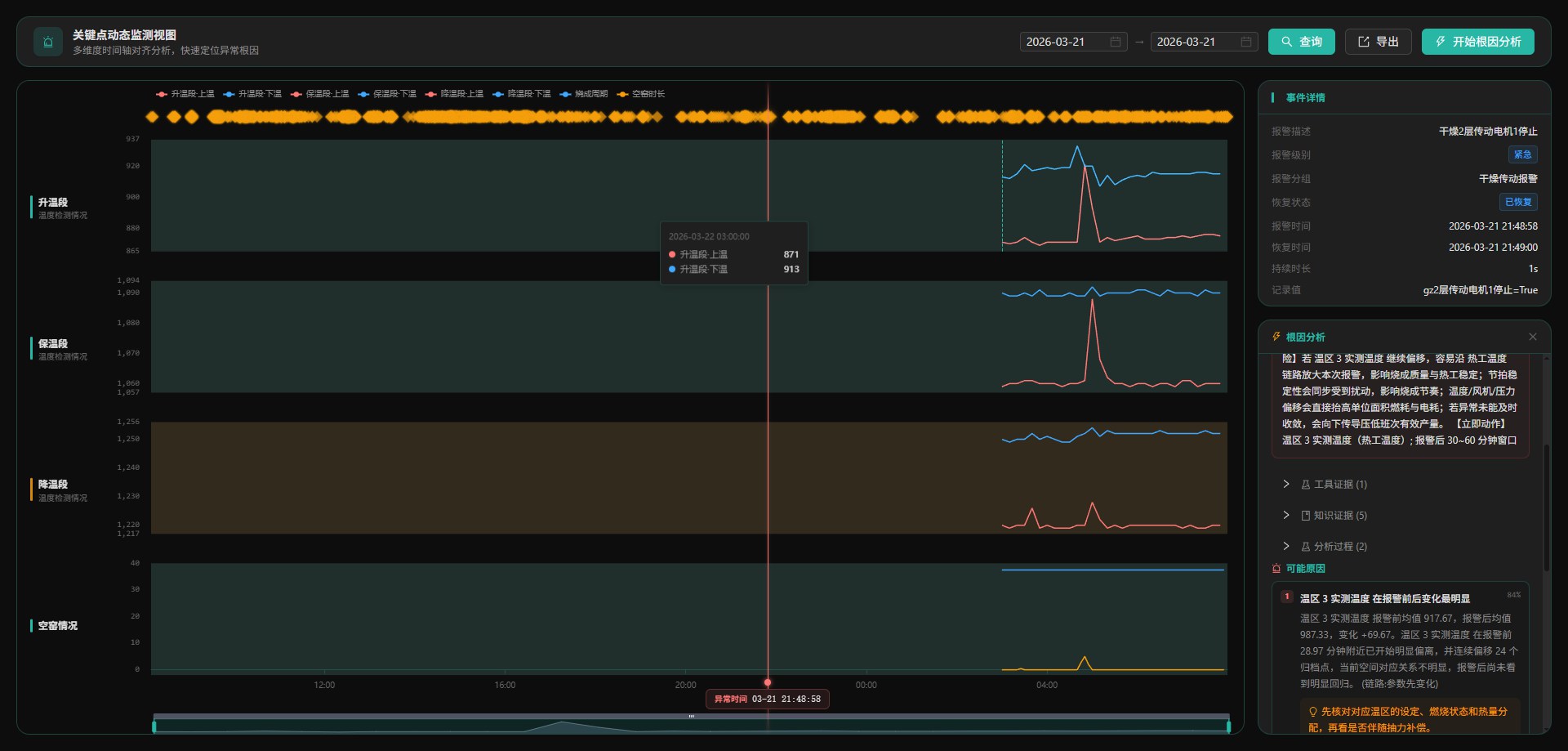
Task: Click the start date input field
Action: [1073, 42]
